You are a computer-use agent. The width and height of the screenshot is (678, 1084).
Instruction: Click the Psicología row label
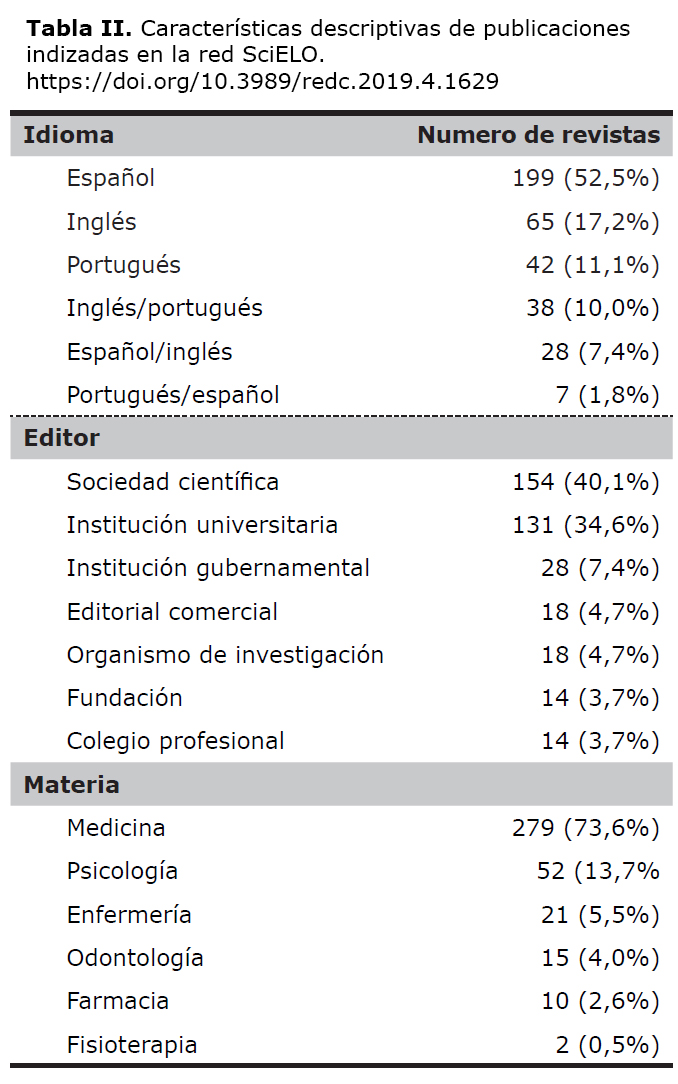[x=122, y=872]
